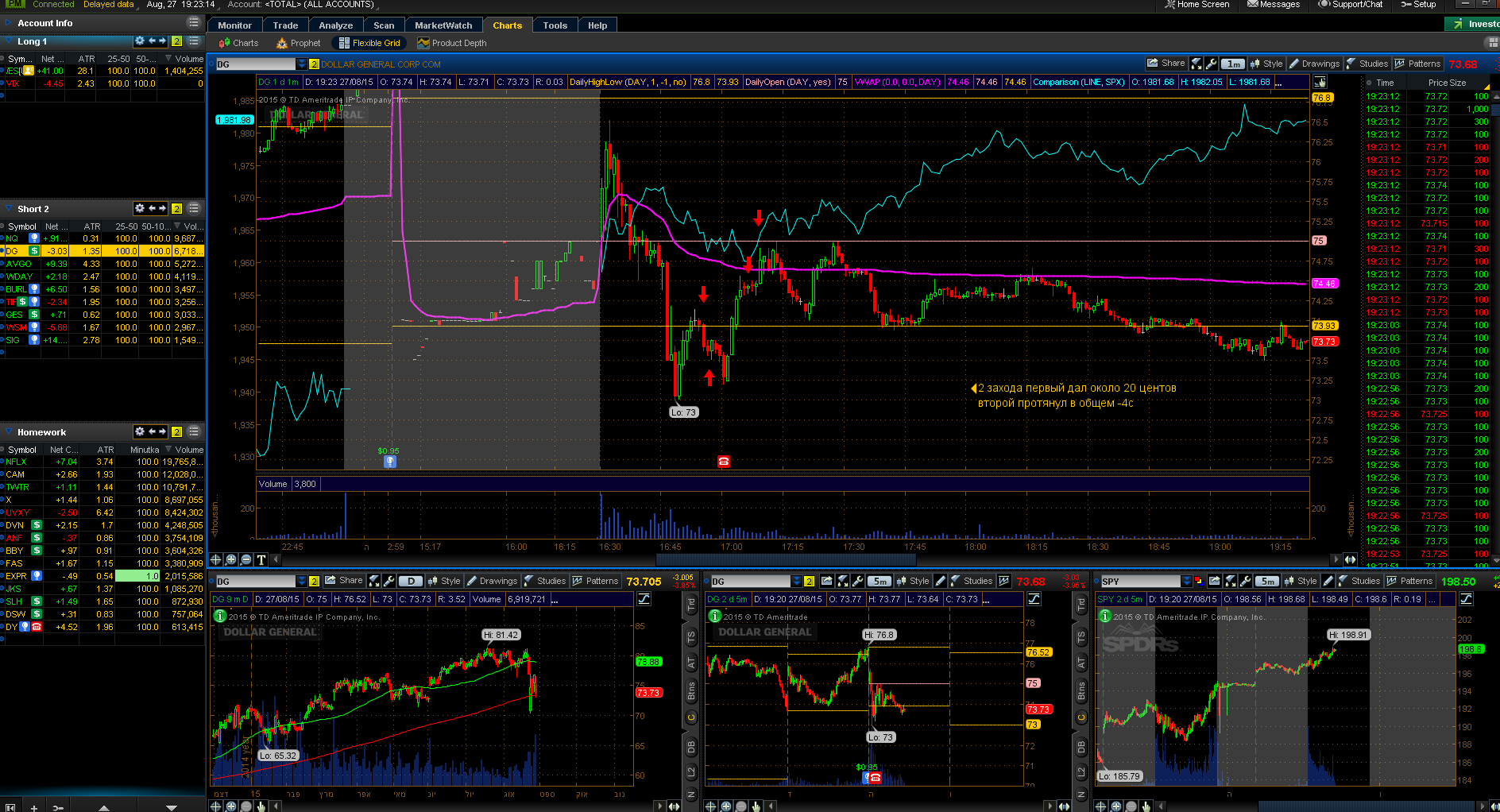1500x812 pixels.
Task: Open Homework watchlist gear settings
Action: pos(140,431)
